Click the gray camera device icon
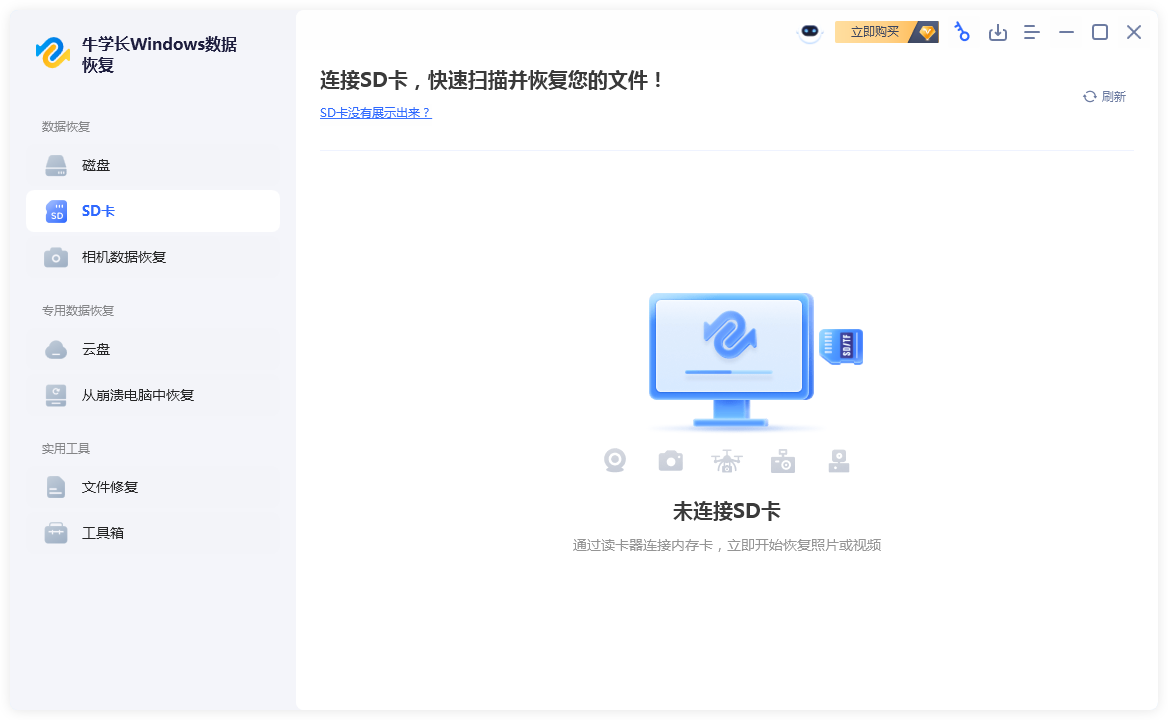The image size is (1169, 721). click(670, 461)
